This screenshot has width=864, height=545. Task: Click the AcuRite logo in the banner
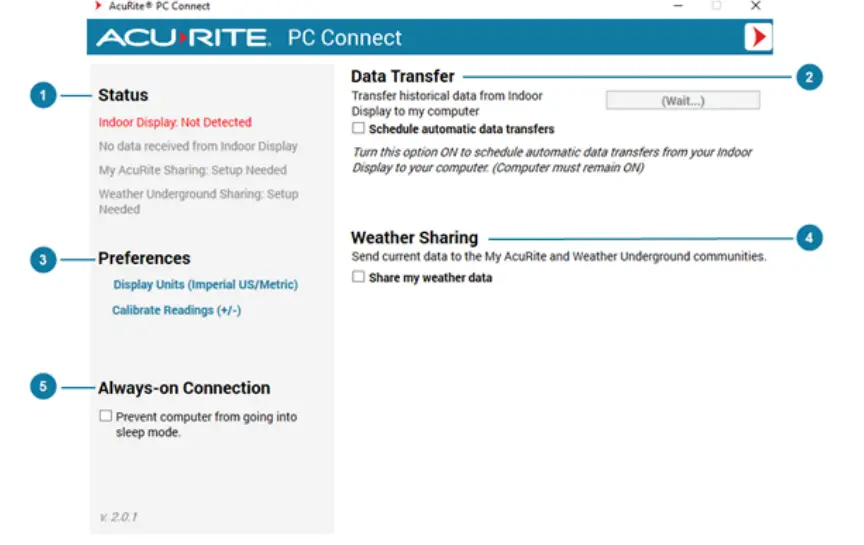click(183, 37)
